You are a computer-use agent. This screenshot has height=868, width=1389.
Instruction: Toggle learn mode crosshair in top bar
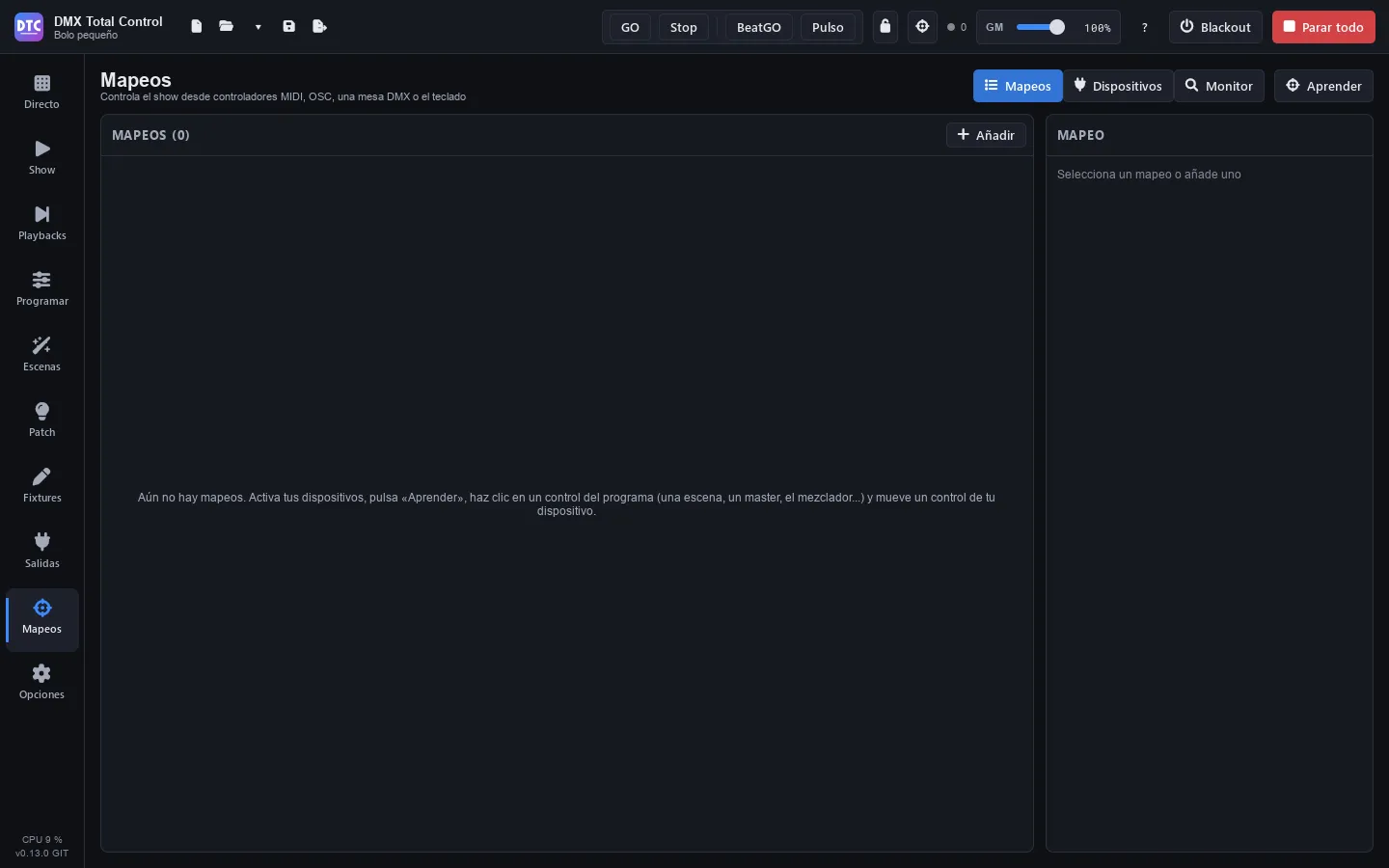coord(922,27)
